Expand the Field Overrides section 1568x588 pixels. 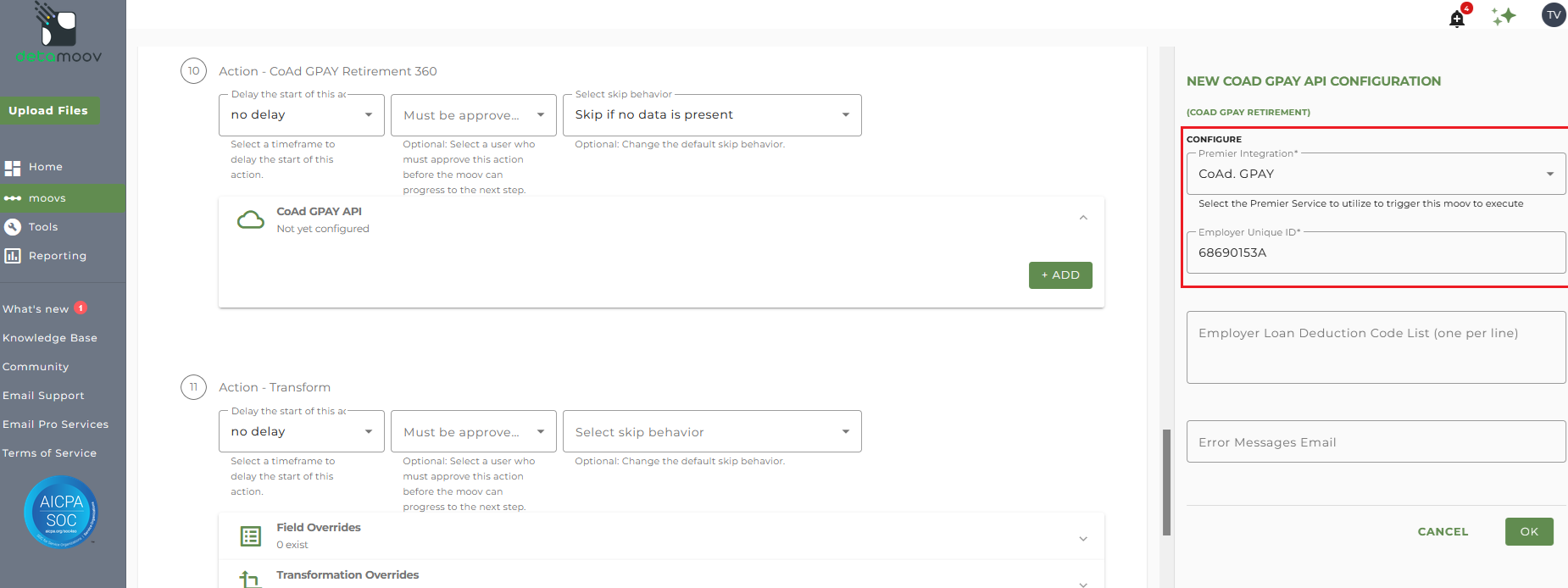pos(1083,539)
